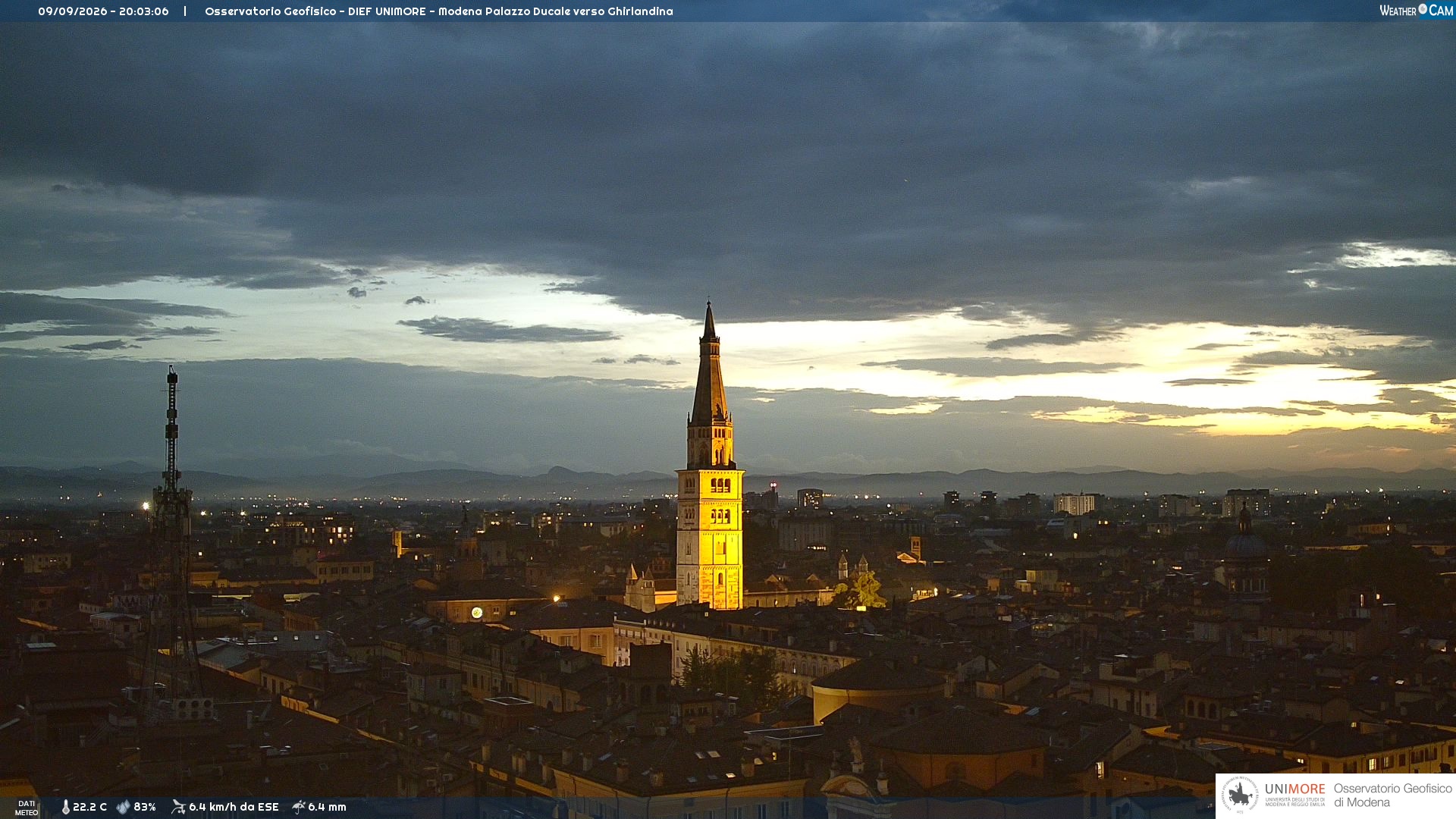Click the wind vane icon
Image resolution: width=1456 pixels, height=819 pixels.
tap(178, 807)
